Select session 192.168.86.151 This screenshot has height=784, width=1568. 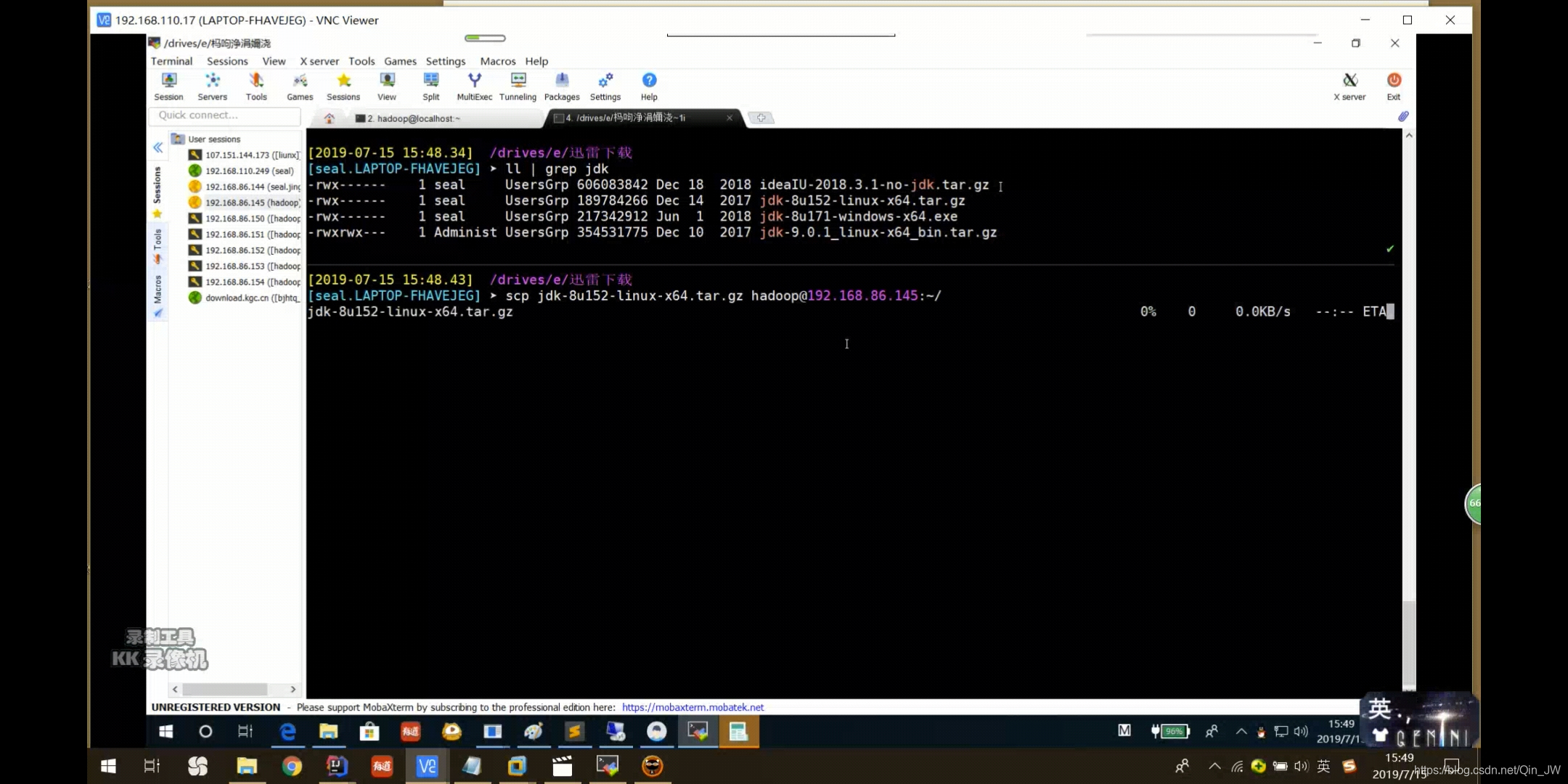pyautogui.click(x=245, y=234)
